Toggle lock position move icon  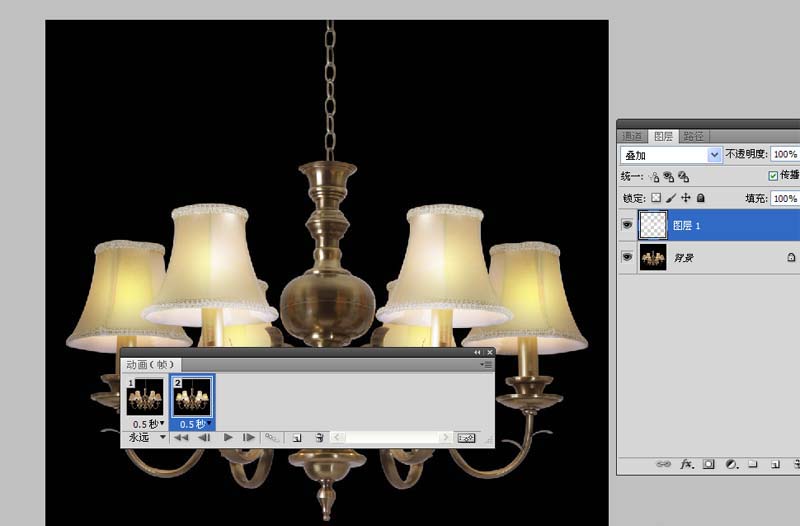[686, 198]
